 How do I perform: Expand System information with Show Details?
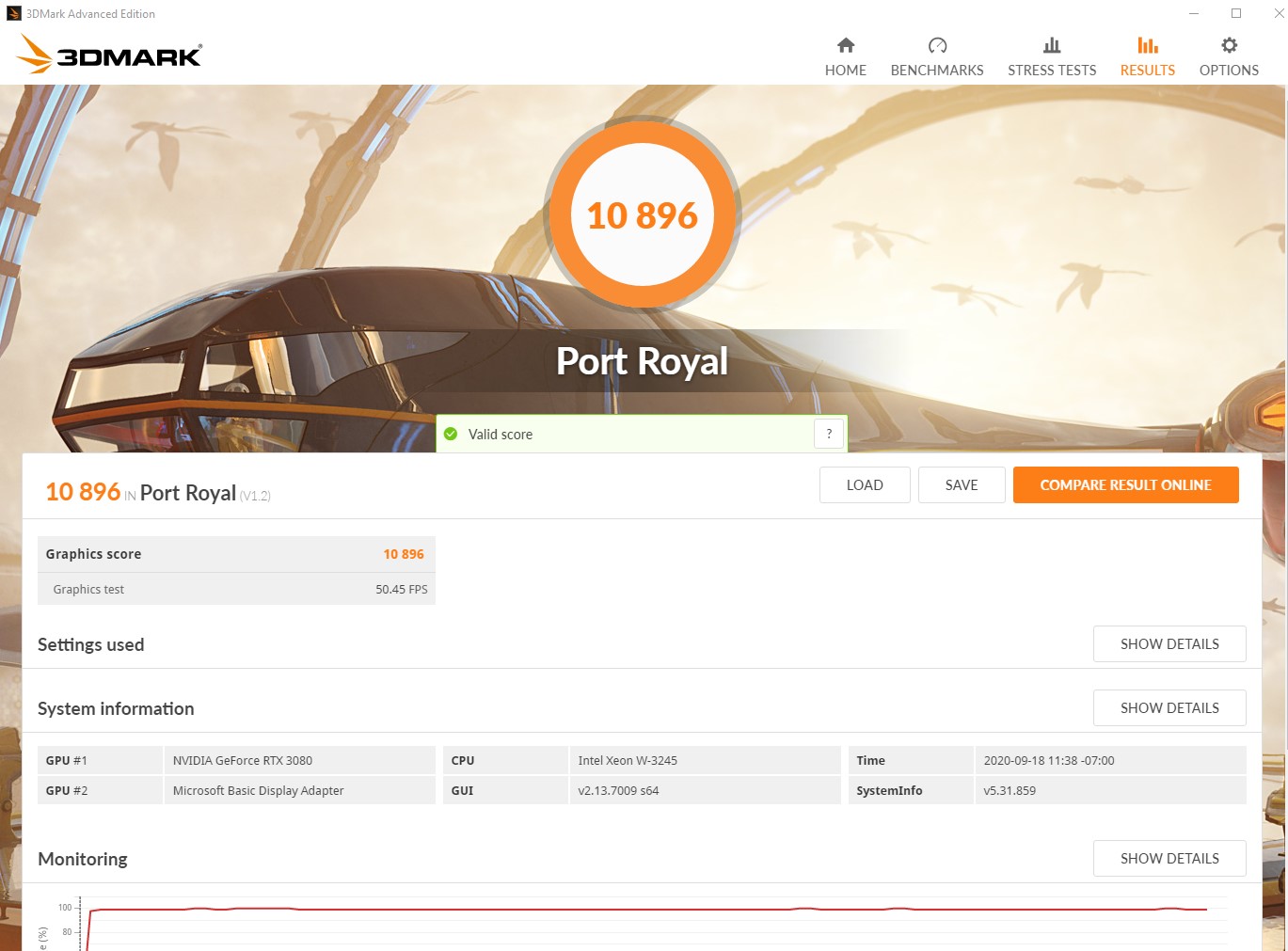pos(1169,708)
